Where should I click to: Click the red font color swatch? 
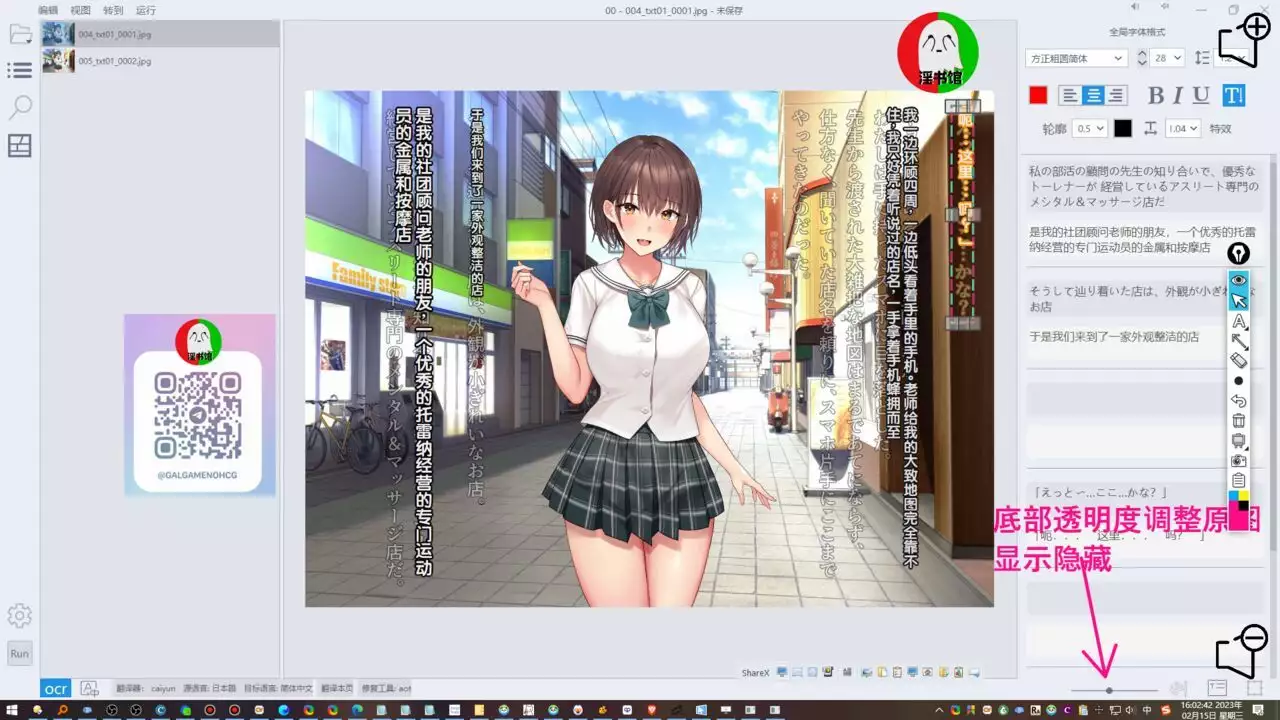1038,96
